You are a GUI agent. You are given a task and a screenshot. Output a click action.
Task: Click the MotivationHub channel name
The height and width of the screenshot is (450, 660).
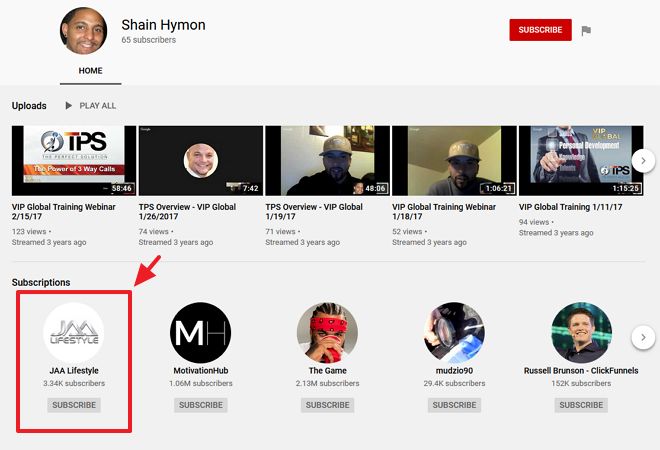tap(201, 371)
